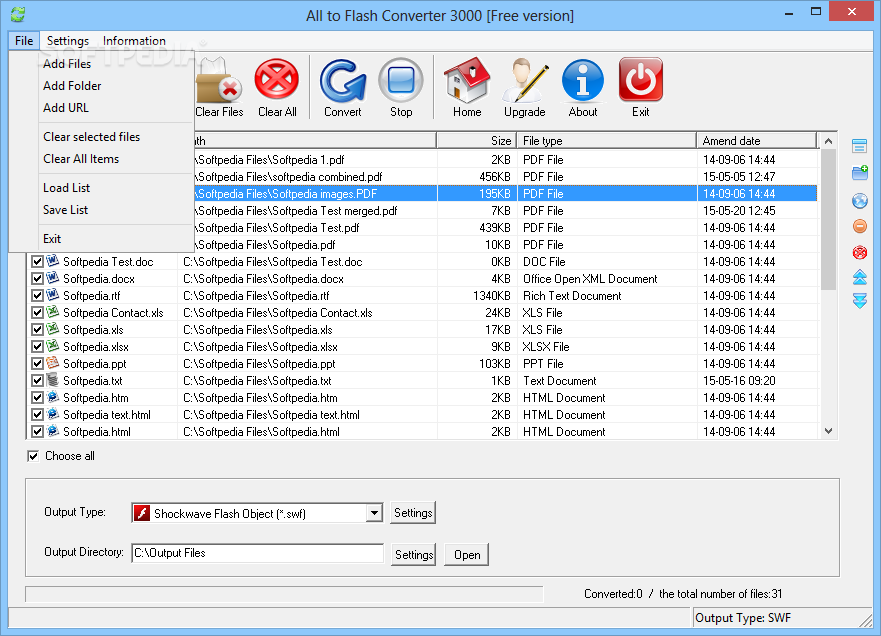Click the app icon in the title bar

click(18, 15)
